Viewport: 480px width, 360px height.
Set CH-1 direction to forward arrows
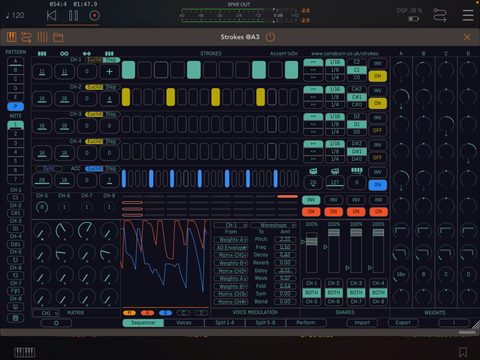[x=313, y=62]
